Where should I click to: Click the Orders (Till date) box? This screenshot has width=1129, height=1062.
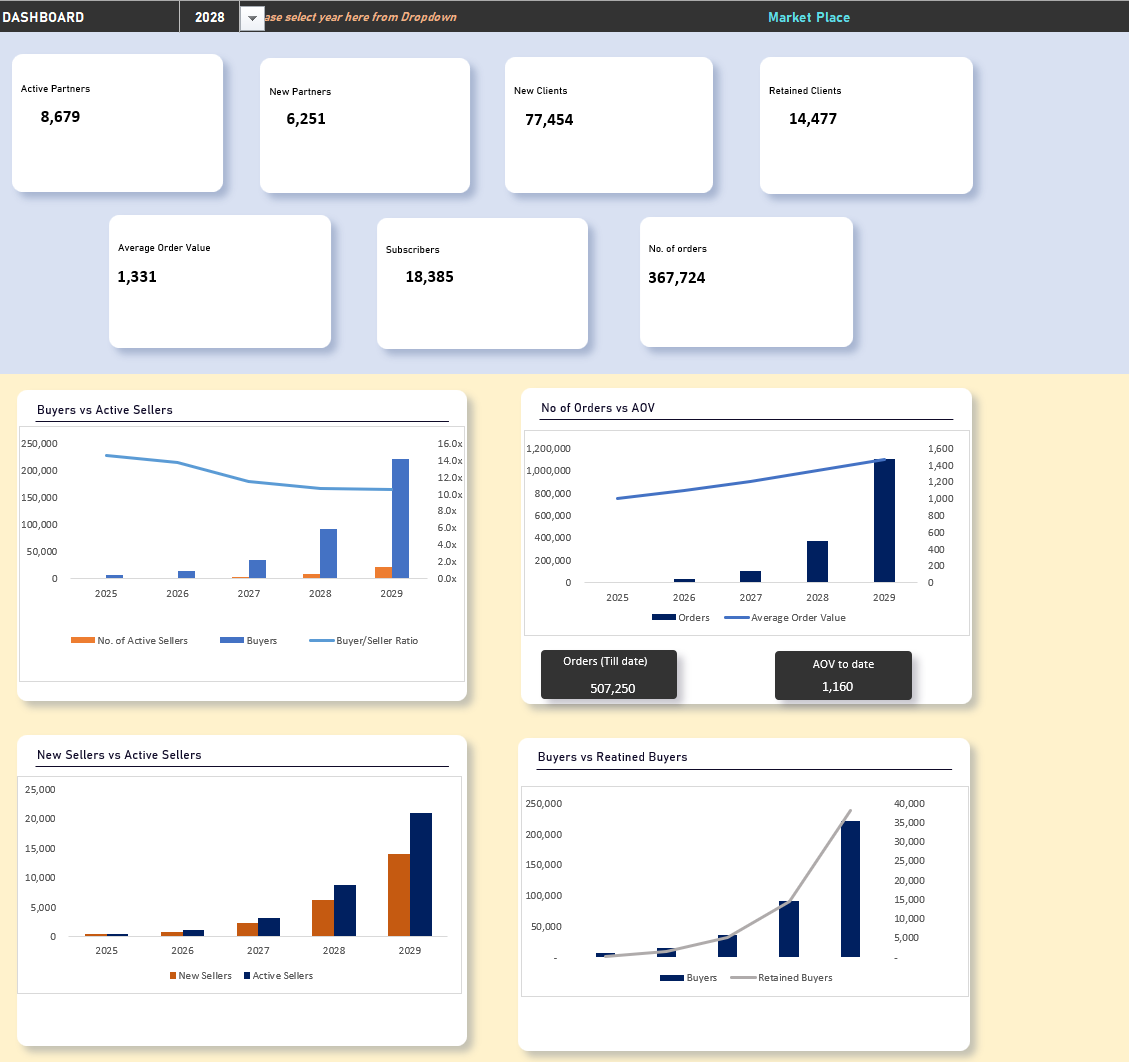608,675
